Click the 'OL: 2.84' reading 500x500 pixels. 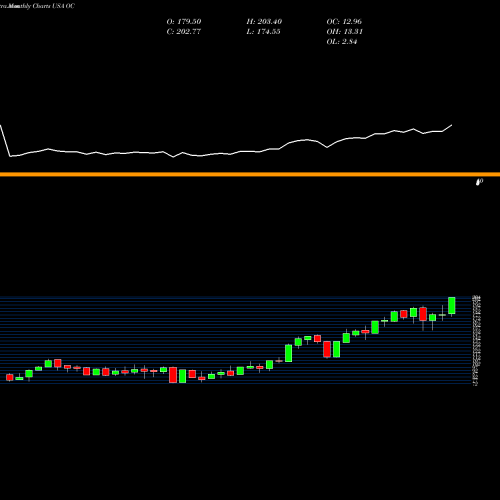pos(342,42)
